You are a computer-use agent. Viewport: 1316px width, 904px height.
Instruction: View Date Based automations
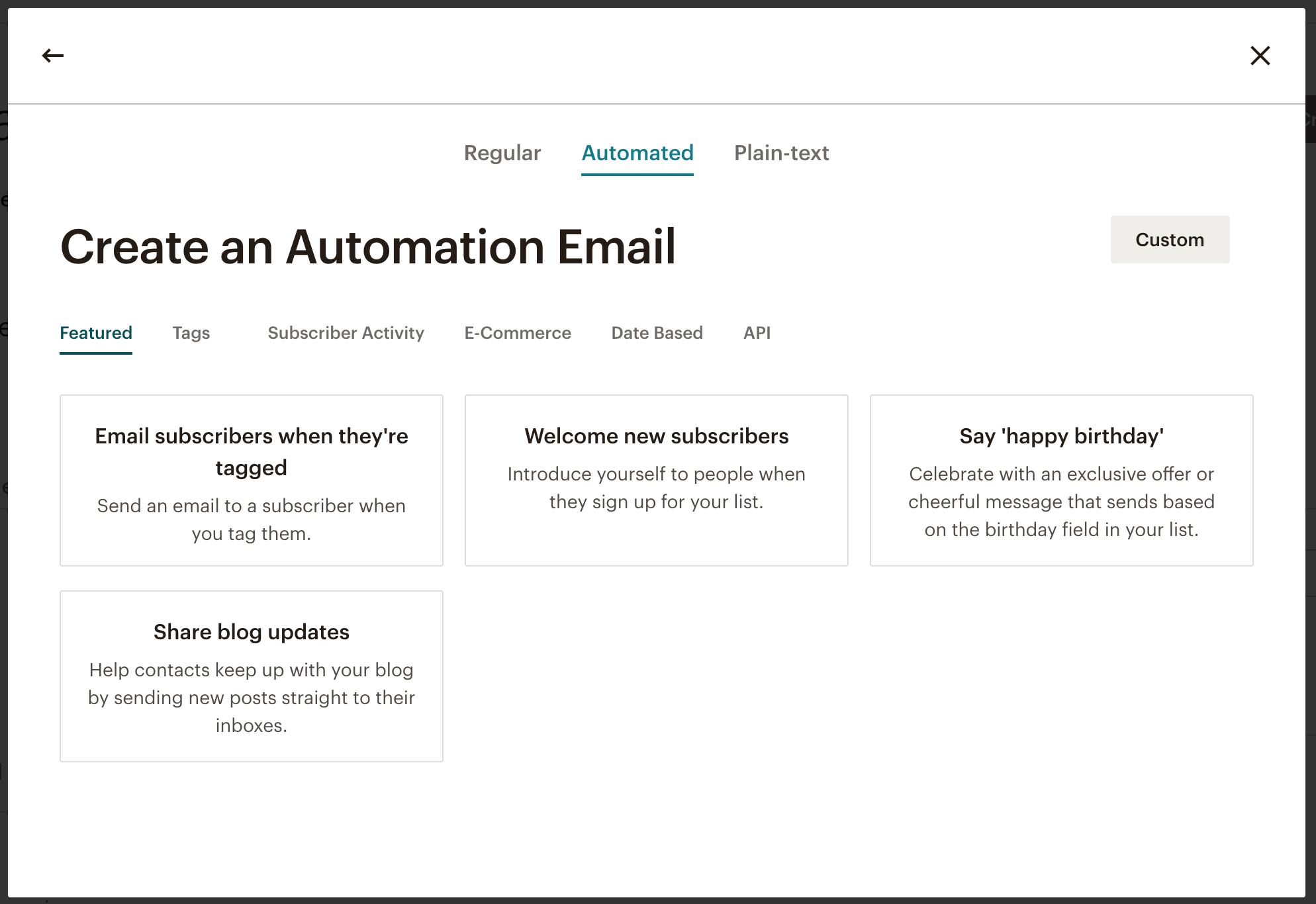coord(657,333)
